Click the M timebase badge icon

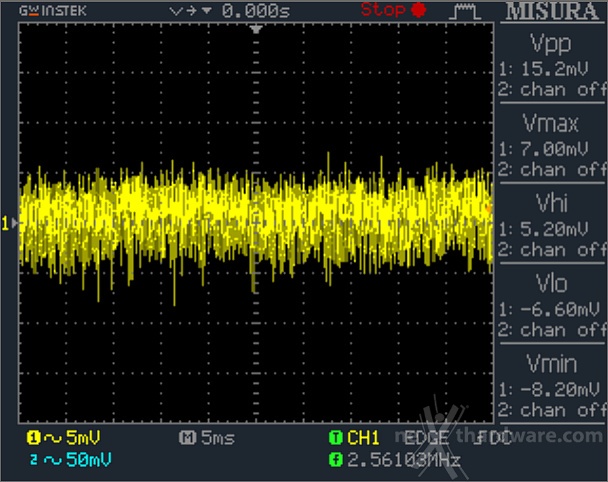(187, 438)
